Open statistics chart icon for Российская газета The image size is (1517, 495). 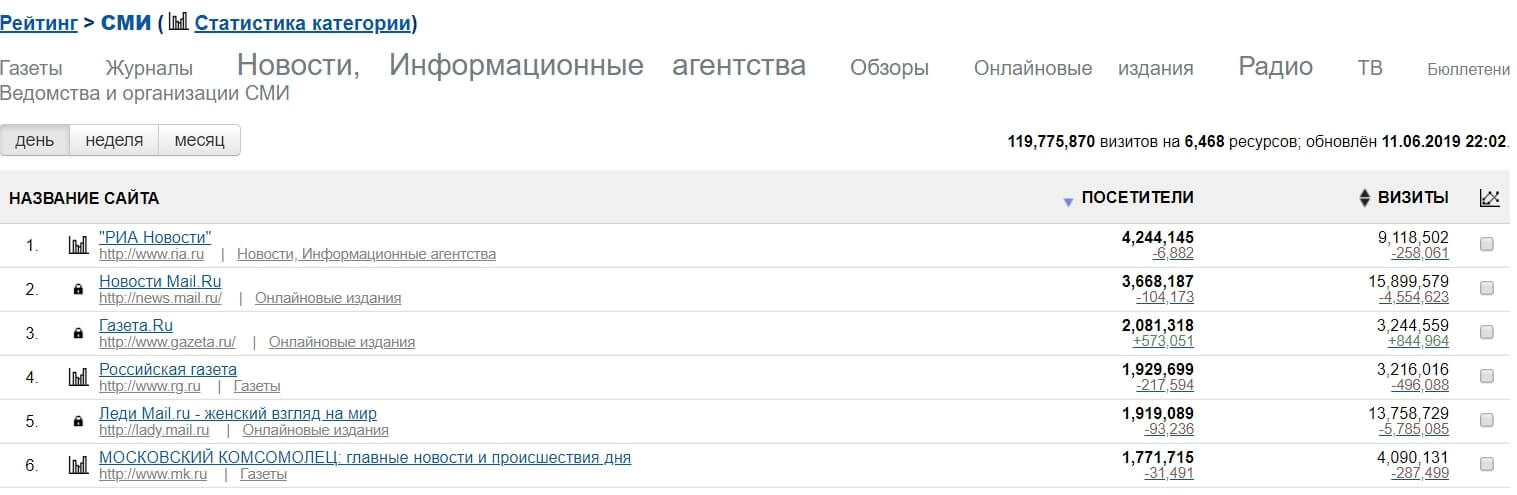[x=78, y=377]
